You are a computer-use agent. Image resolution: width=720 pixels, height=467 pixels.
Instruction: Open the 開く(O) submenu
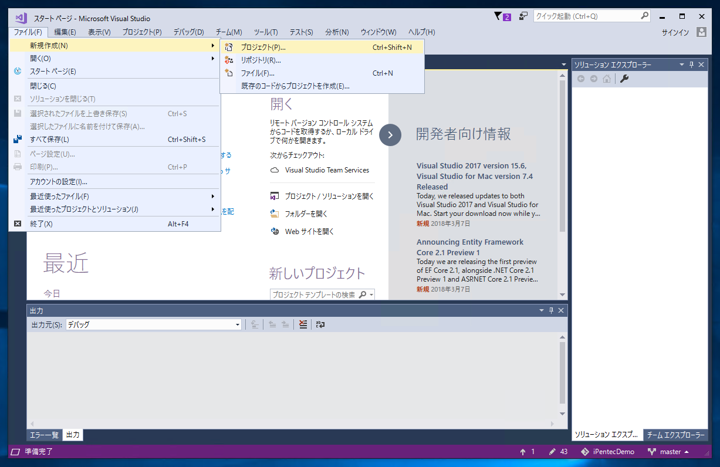[x=114, y=58]
